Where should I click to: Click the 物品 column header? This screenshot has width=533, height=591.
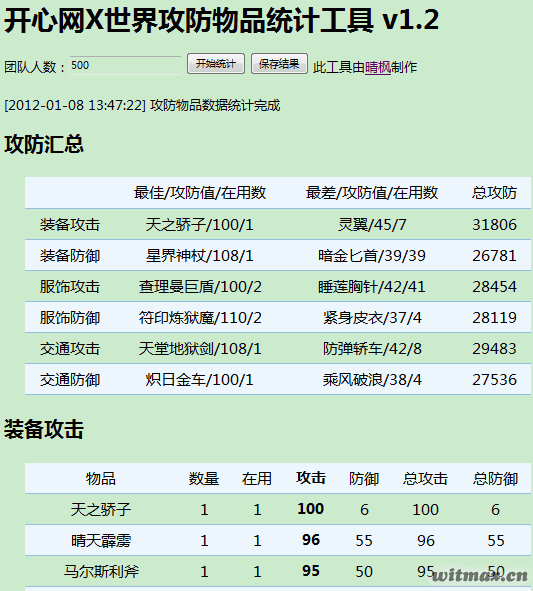click(101, 479)
